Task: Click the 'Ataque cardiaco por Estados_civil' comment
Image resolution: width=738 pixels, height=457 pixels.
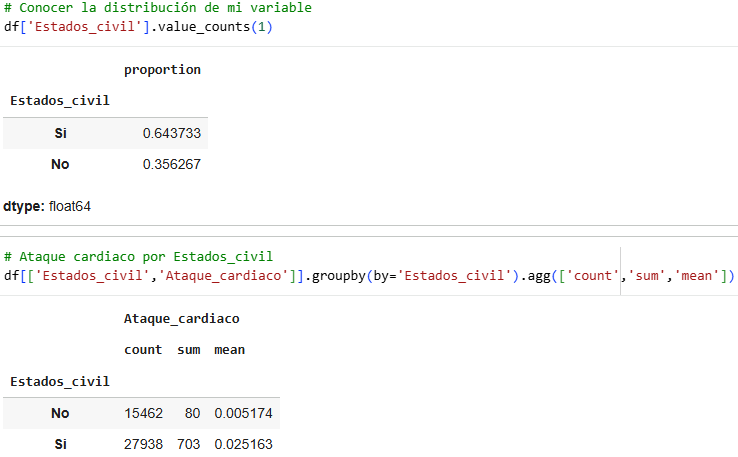Action: click(138, 257)
